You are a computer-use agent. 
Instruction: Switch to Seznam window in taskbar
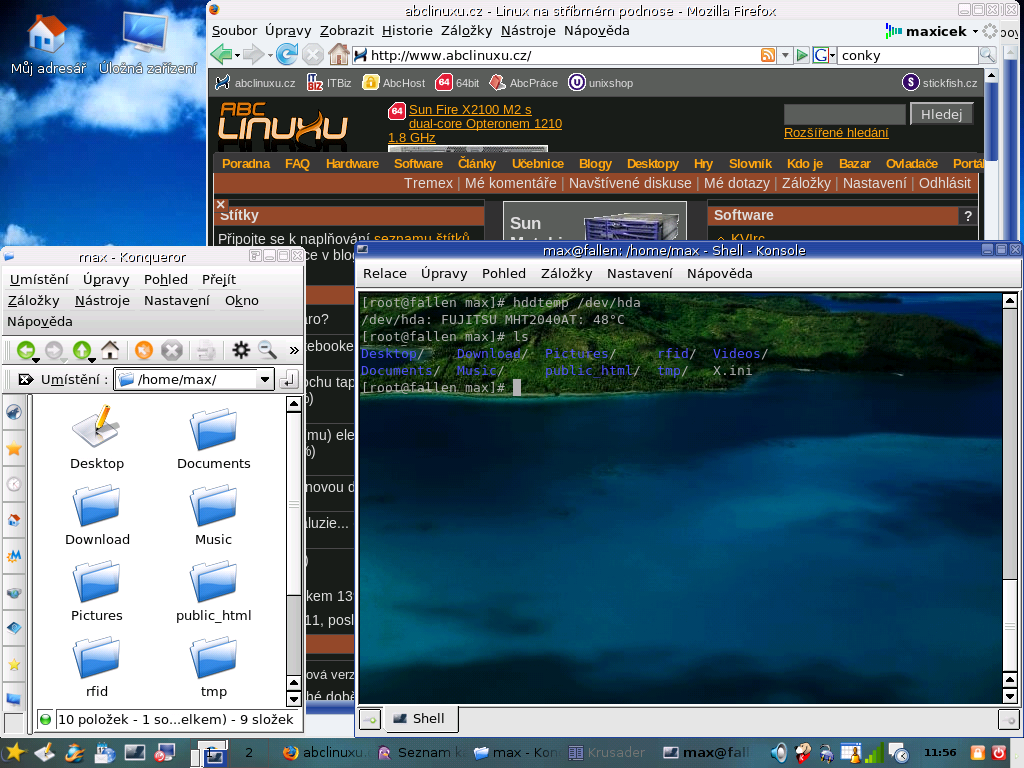point(423,753)
